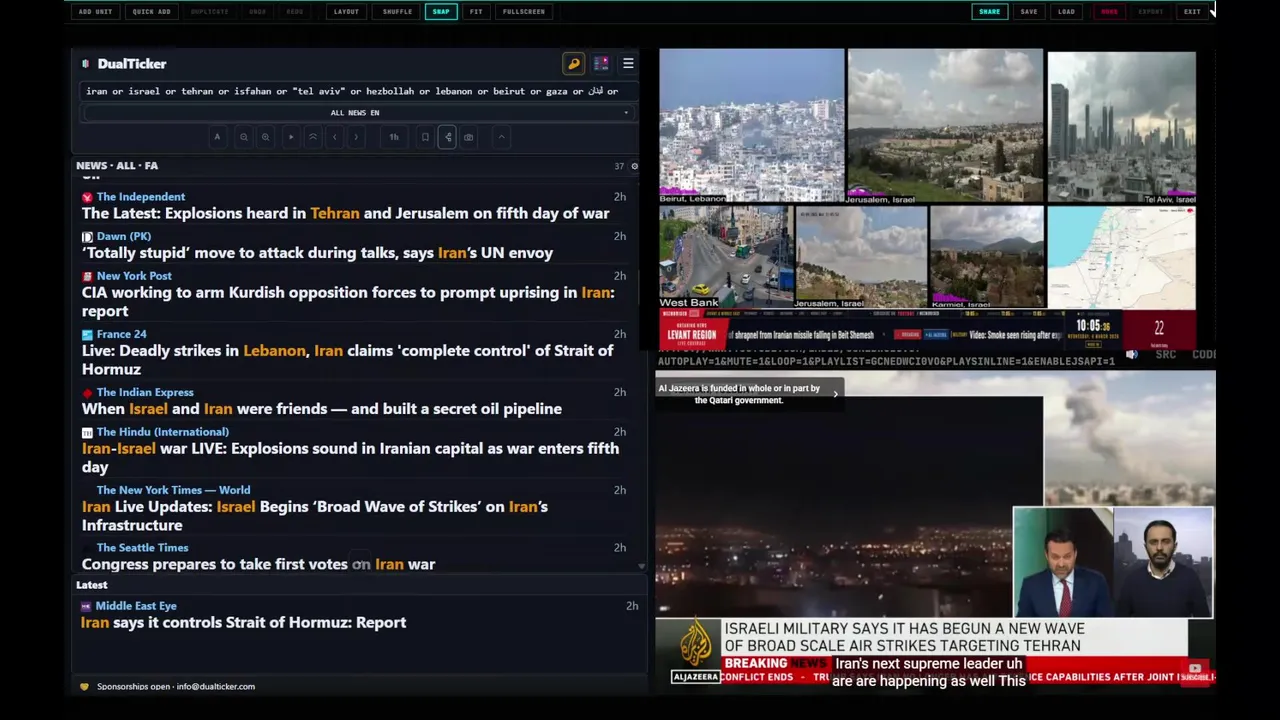Click the Middle East Eye source icon
The height and width of the screenshot is (720, 1280).
[x=86, y=606]
